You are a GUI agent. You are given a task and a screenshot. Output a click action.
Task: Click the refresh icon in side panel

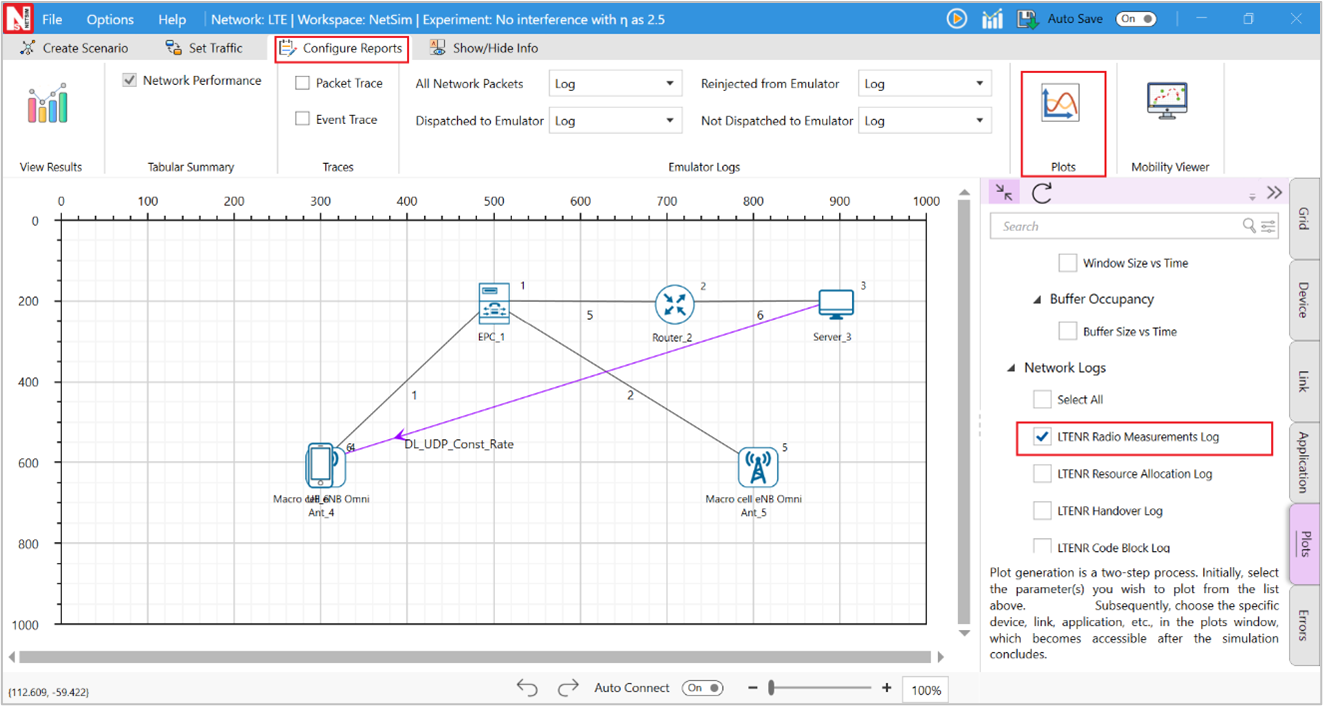point(1042,193)
